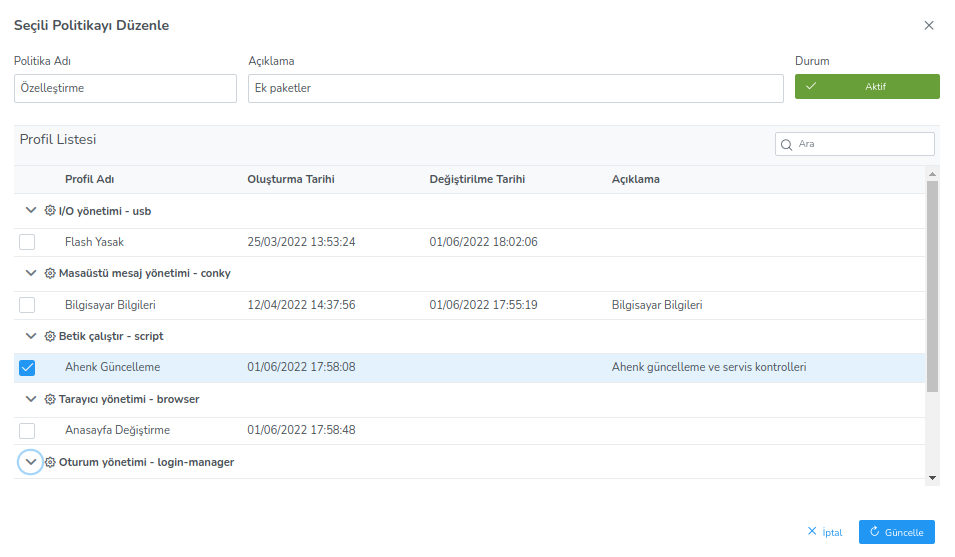Click gear icon beside Masaüstü mesaj yönetimi

(50, 273)
